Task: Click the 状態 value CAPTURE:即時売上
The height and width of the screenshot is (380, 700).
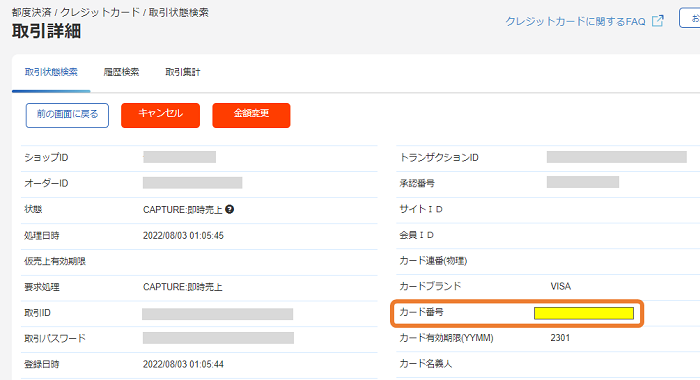Action: pos(183,209)
